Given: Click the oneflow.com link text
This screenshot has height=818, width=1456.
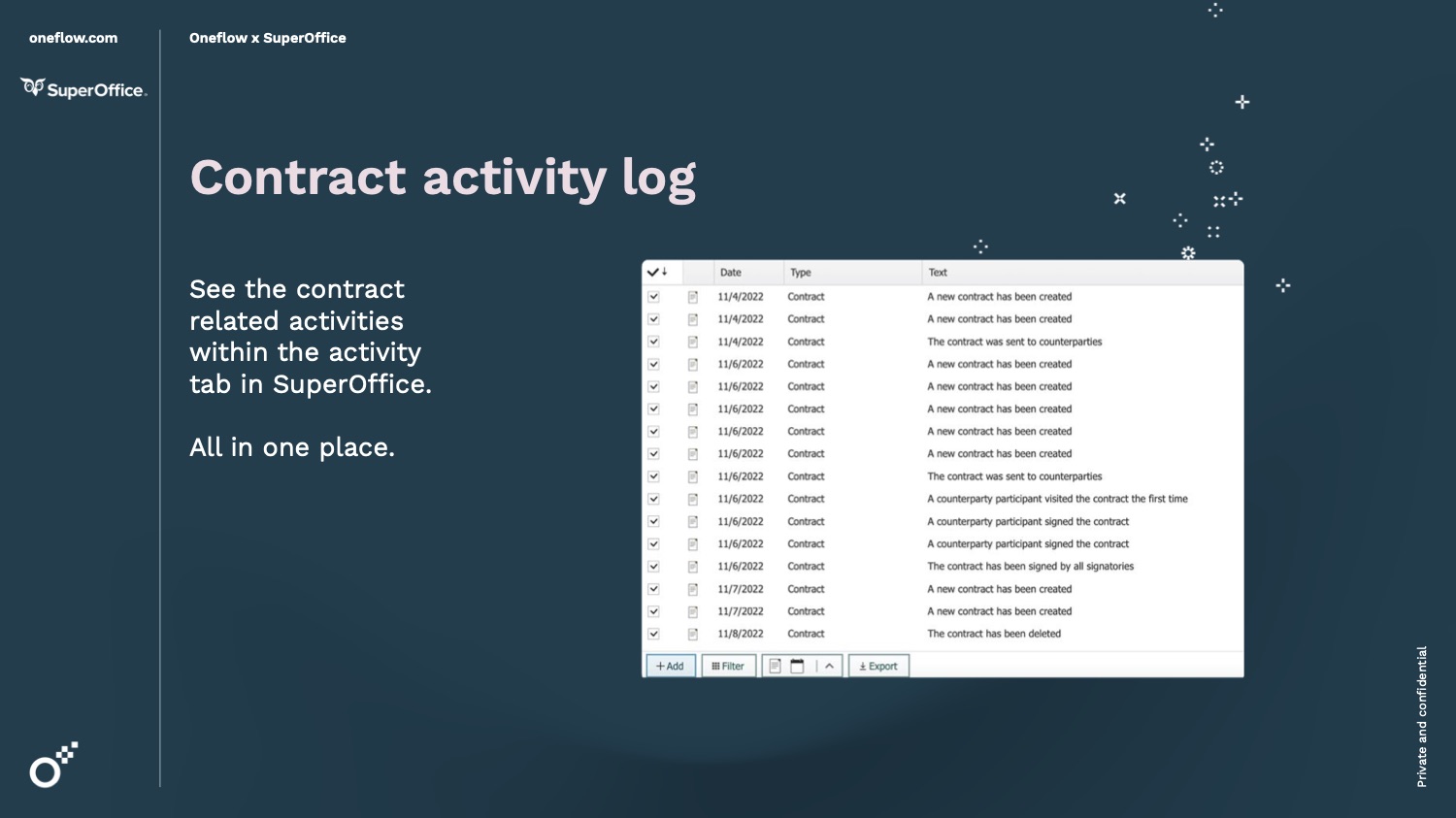Looking at the screenshot, I should (74, 38).
